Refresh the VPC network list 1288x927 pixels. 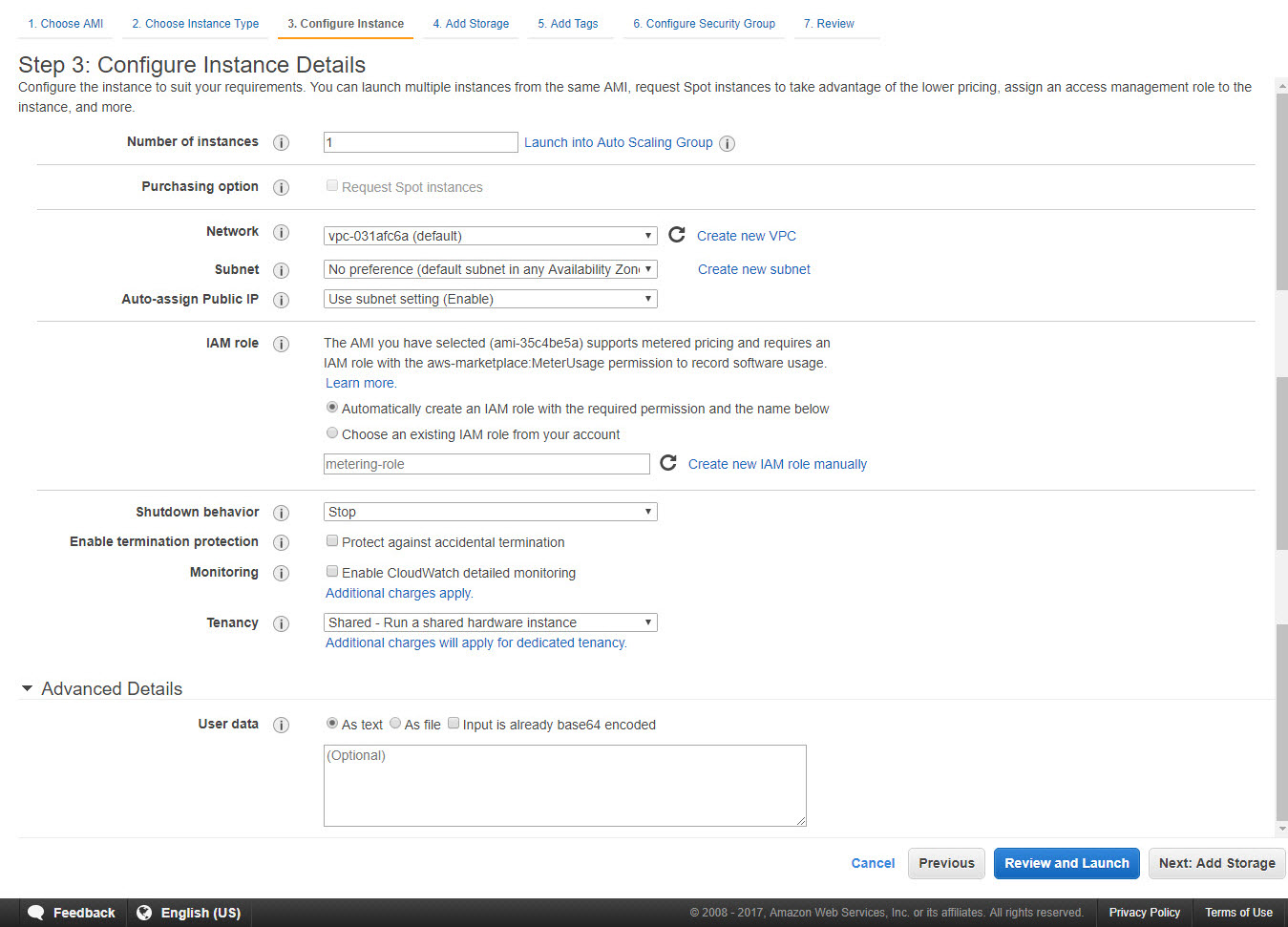pyautogui.click(x=677, y=235)
